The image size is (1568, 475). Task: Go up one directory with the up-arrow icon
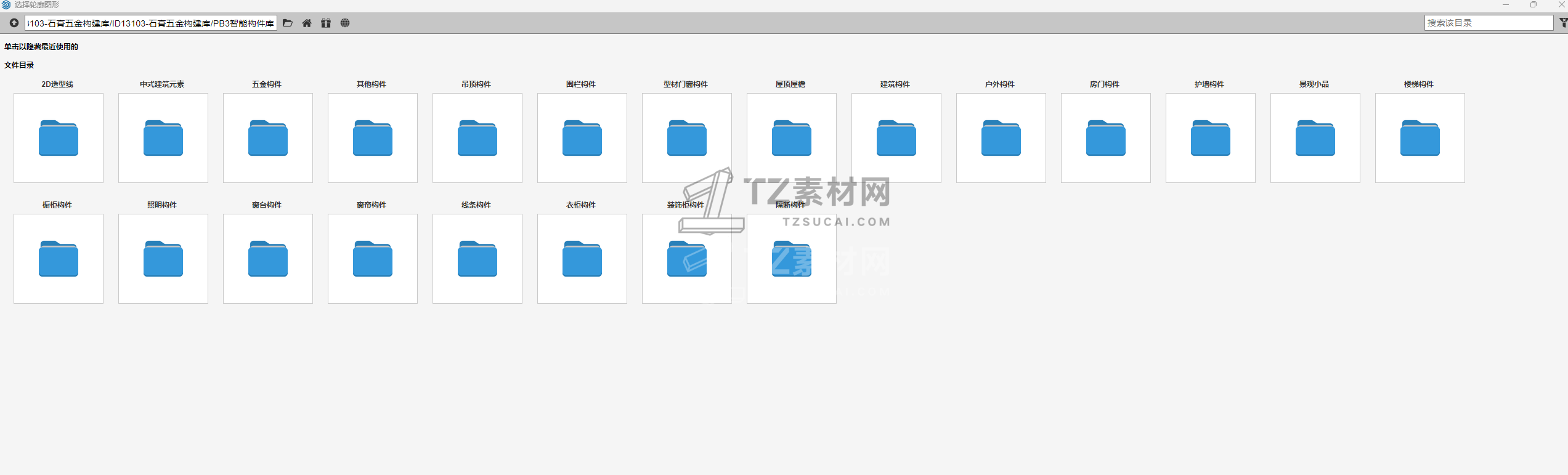click(14, 23)
